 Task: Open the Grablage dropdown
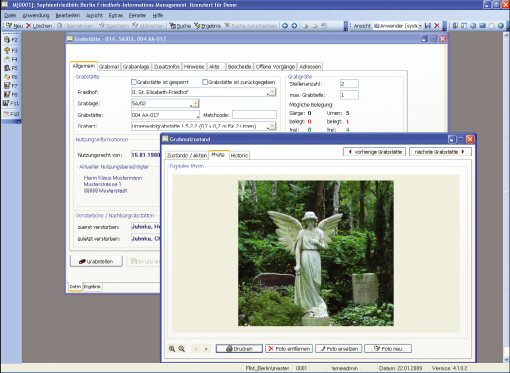[x=195, y=104]
